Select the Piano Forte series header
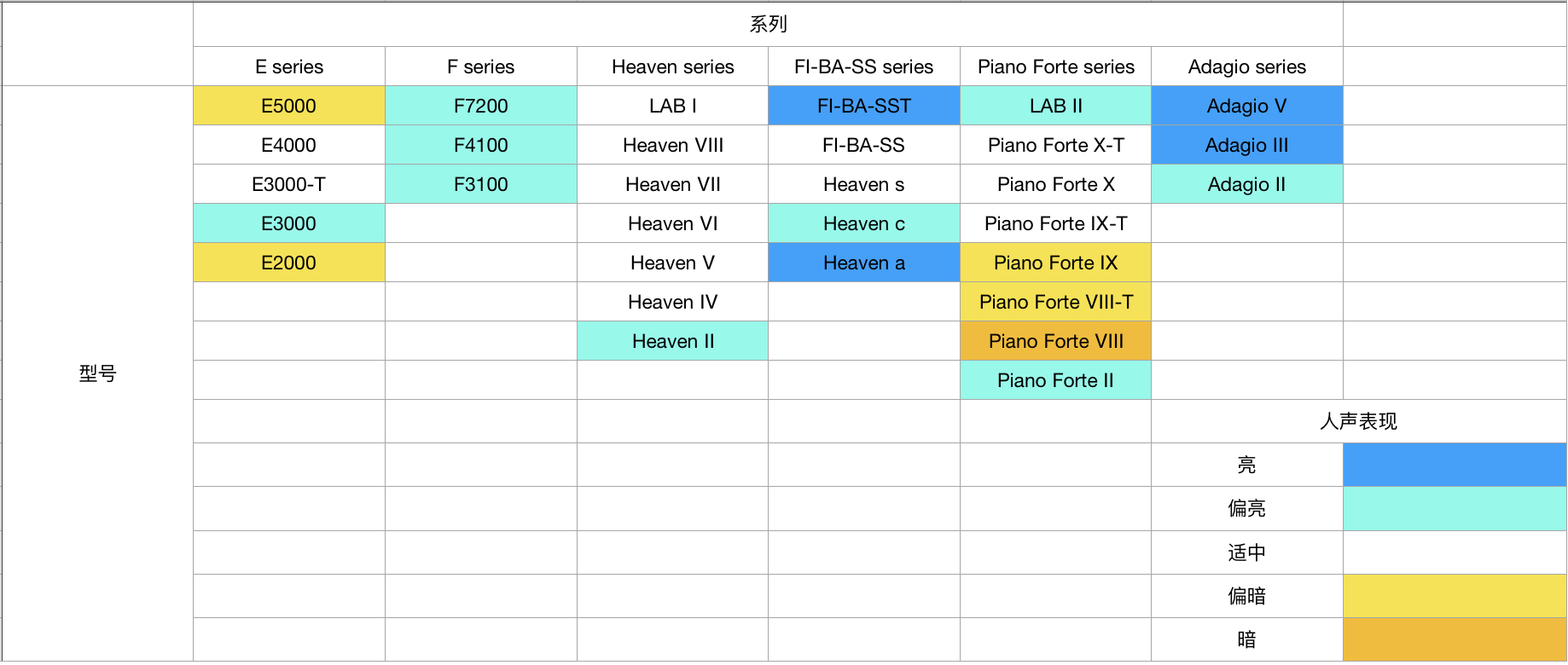Screen dimensions: 1568x665 pyautogui.click(x=1055, y=66)
